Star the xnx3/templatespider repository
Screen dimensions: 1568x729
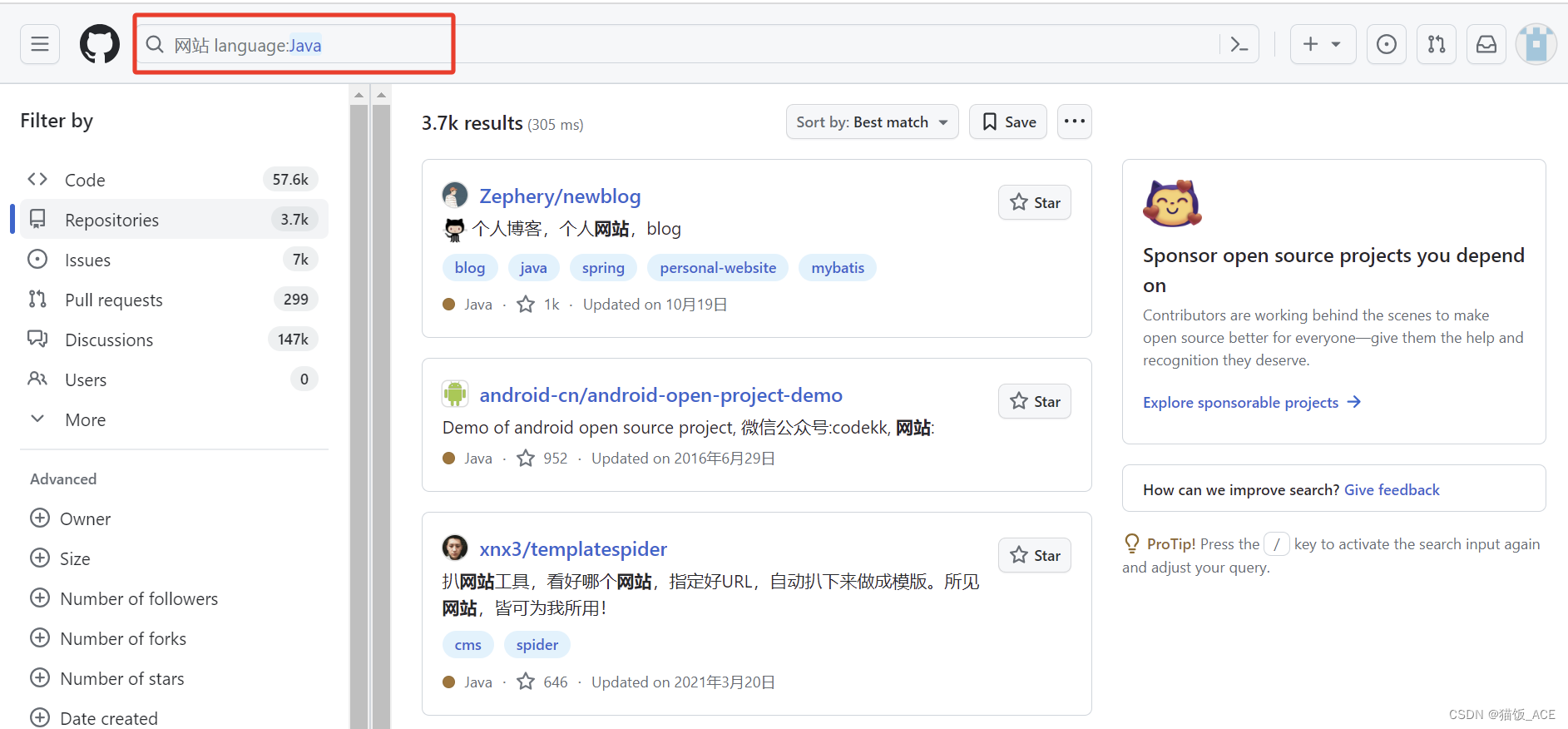click(1035, 555)
